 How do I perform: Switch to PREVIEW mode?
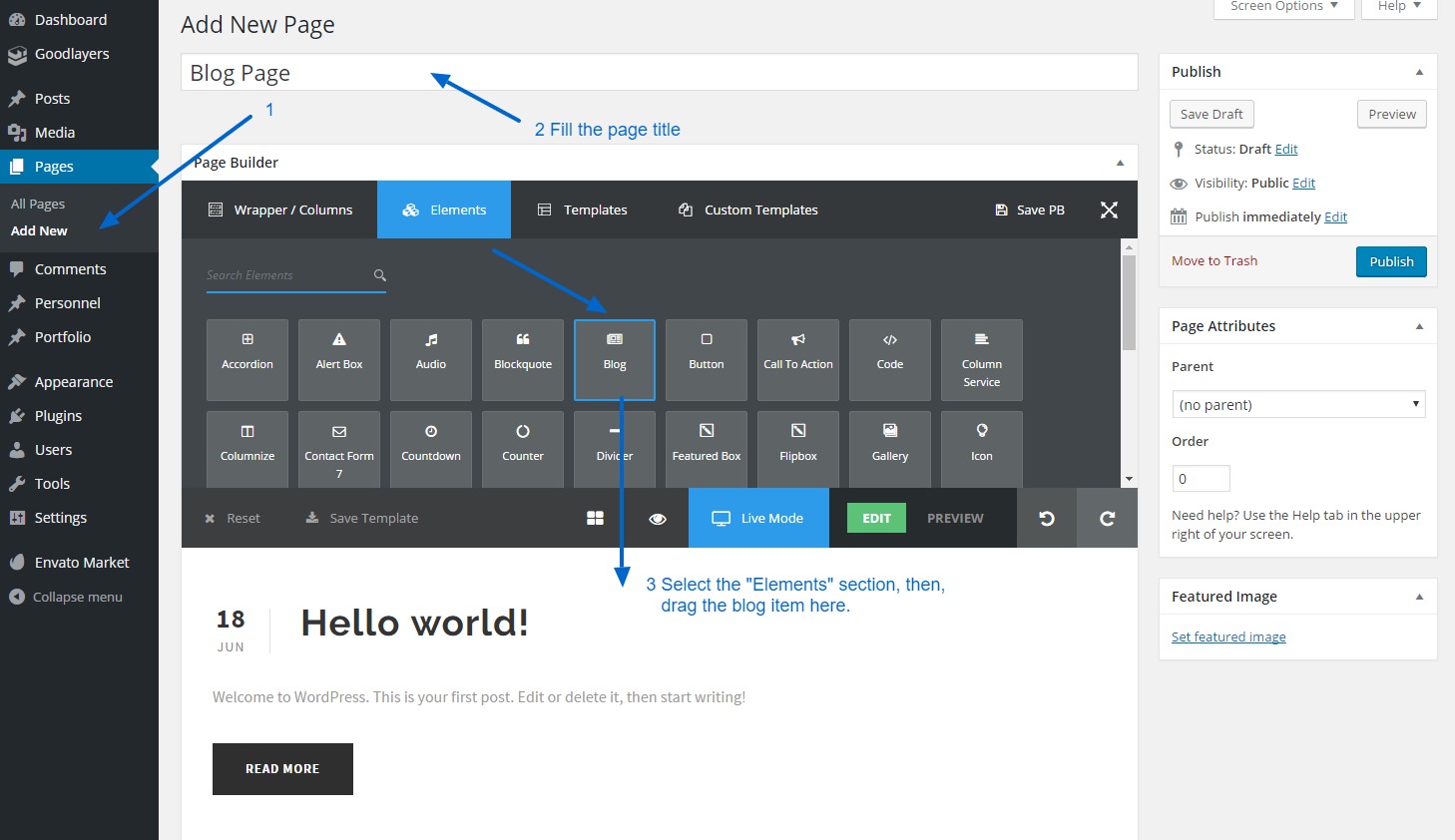(x=955, y=518)
